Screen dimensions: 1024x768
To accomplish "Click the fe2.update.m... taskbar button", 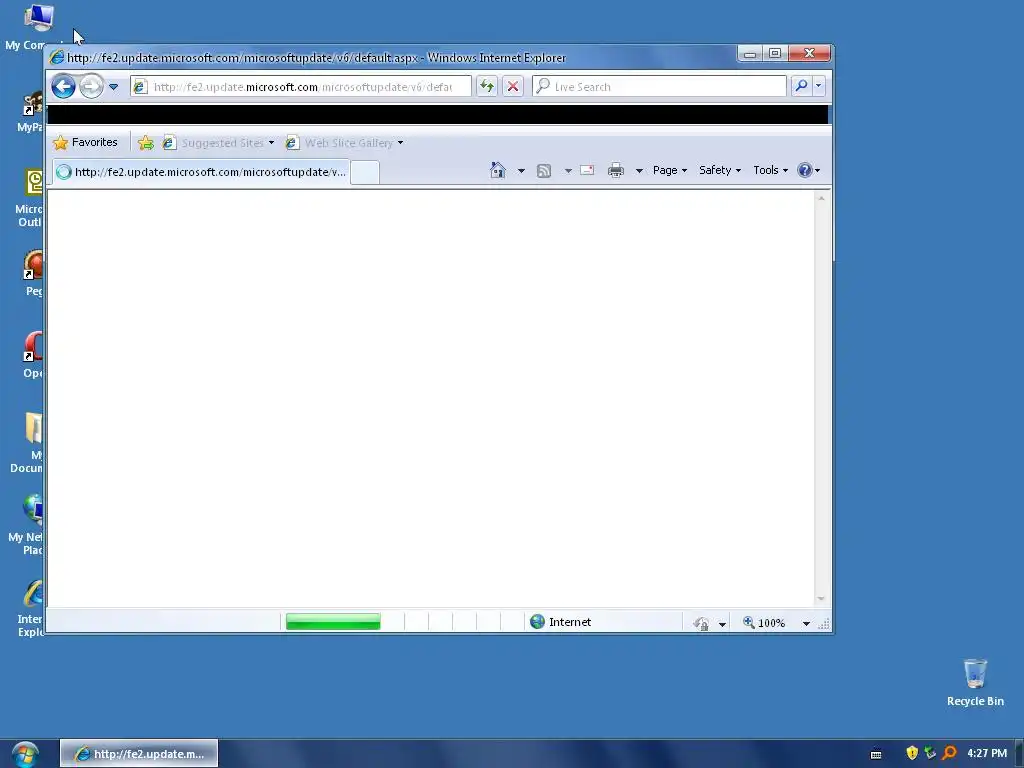I will (139, 754).
